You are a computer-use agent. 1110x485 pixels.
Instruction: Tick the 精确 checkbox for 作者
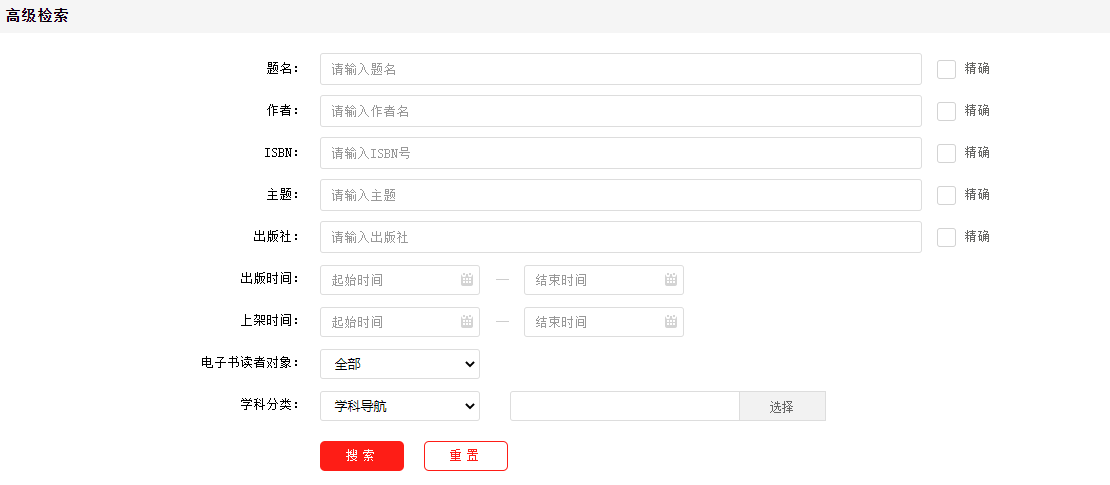(946, 111)
